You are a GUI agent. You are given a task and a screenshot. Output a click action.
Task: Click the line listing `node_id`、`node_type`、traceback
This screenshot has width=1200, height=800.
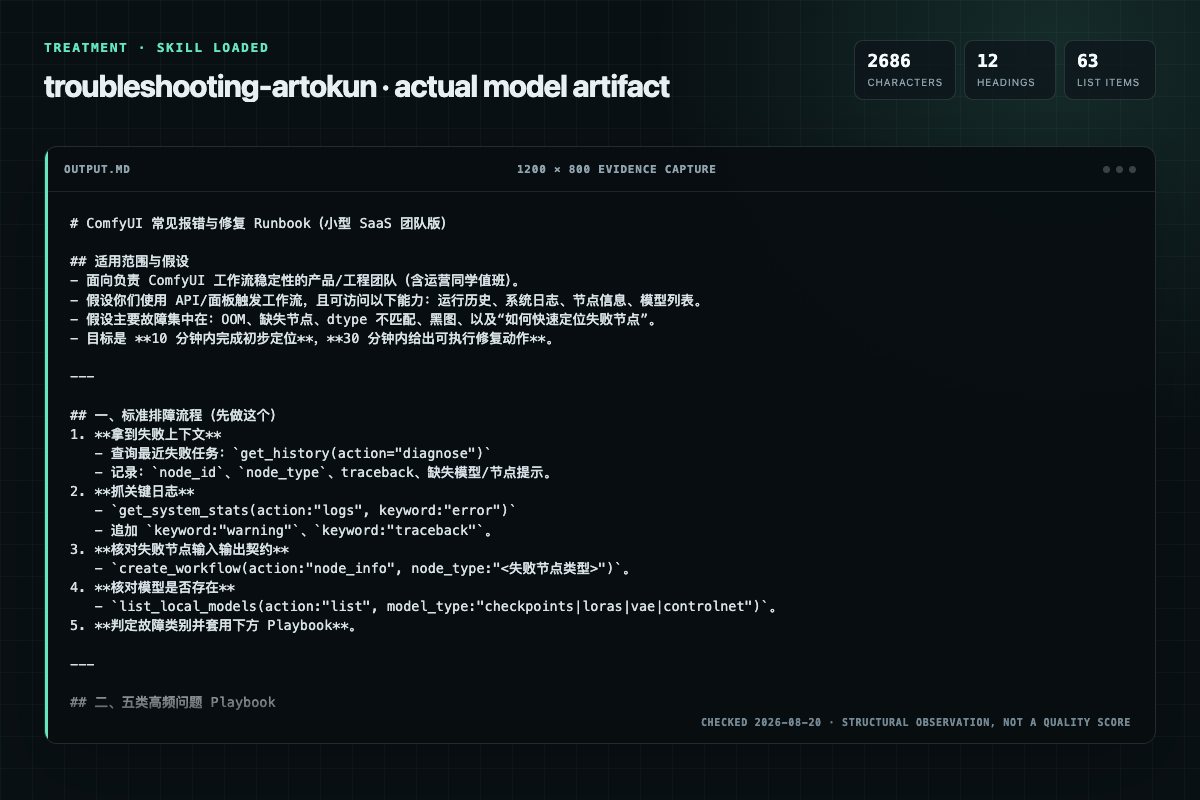[x=324, y=472]
